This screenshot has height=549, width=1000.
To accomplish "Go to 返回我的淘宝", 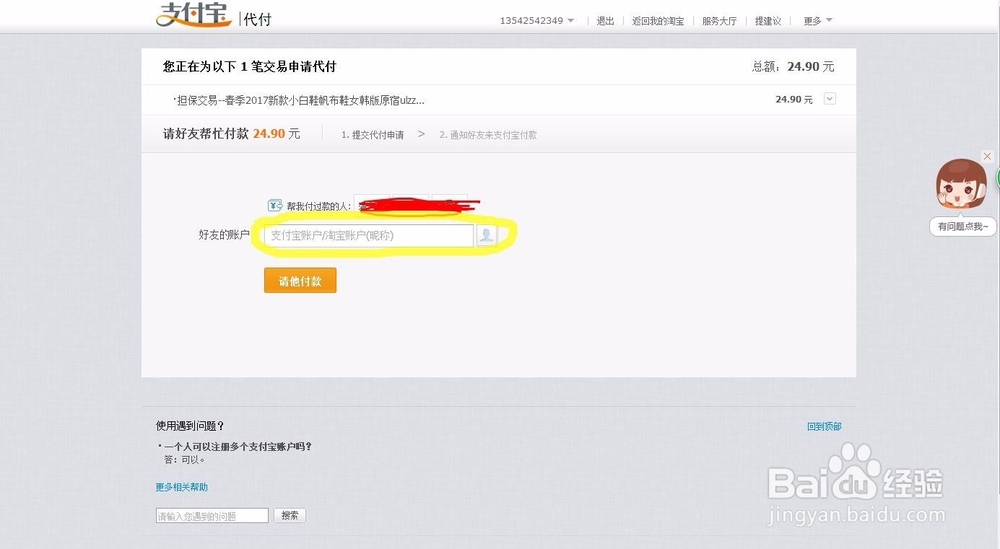I will (658, 21).
